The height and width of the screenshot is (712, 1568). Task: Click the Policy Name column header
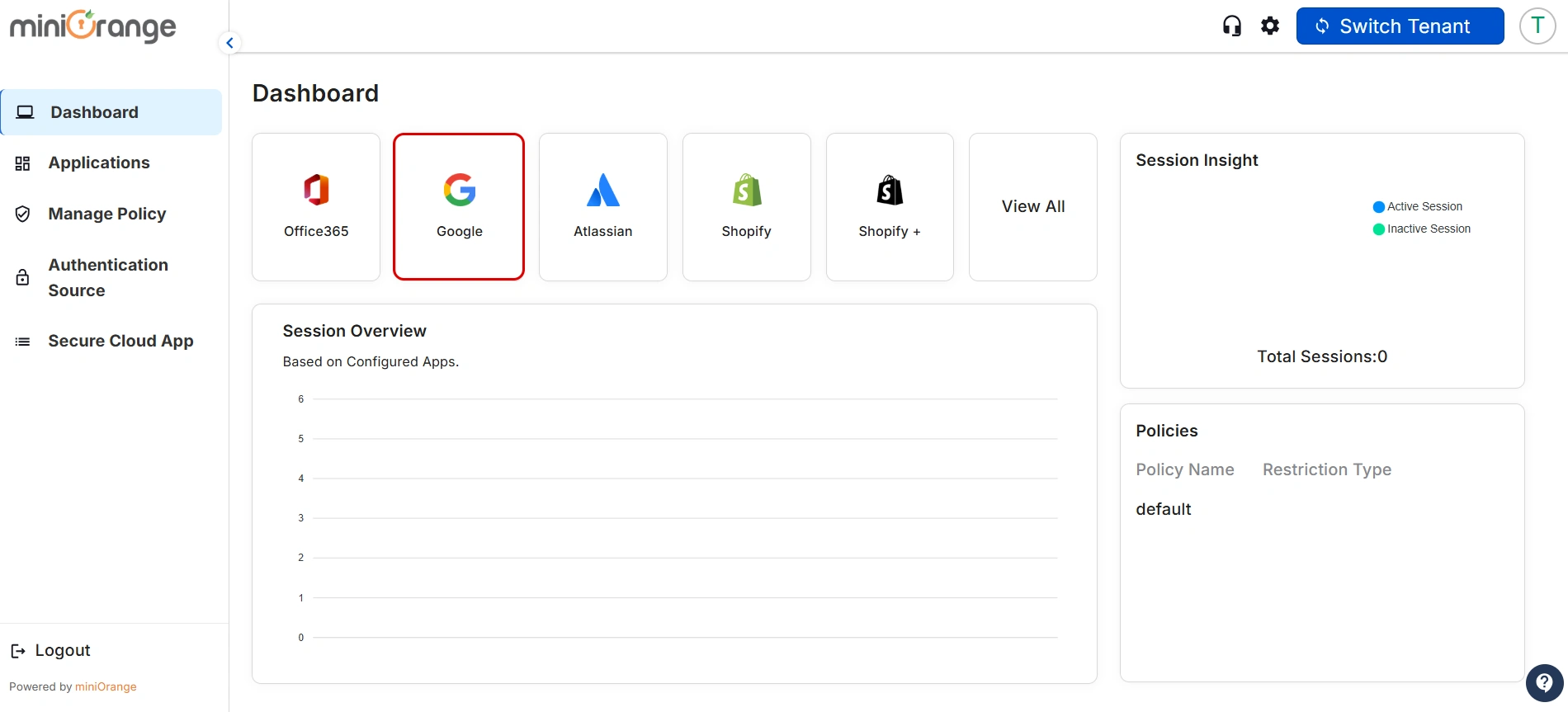point(1185,470)
